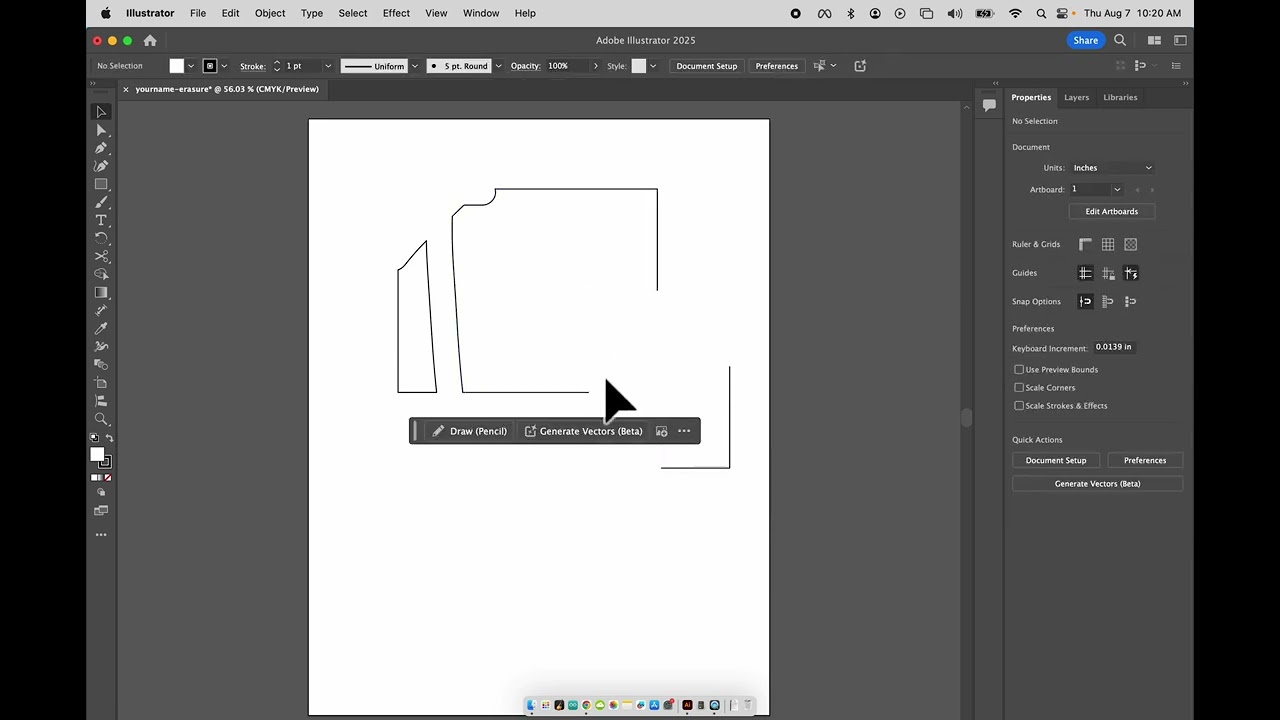Select the Shape Builder tool

pyautogui.click(x=101, y=274)
